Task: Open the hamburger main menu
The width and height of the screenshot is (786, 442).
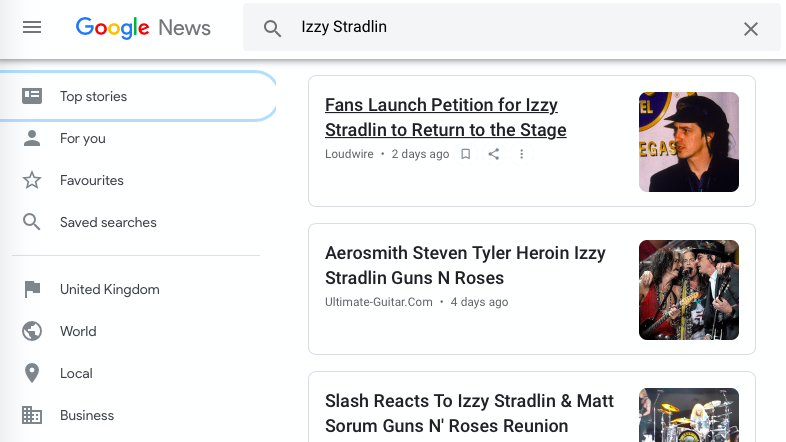Action: click(32, 28)
